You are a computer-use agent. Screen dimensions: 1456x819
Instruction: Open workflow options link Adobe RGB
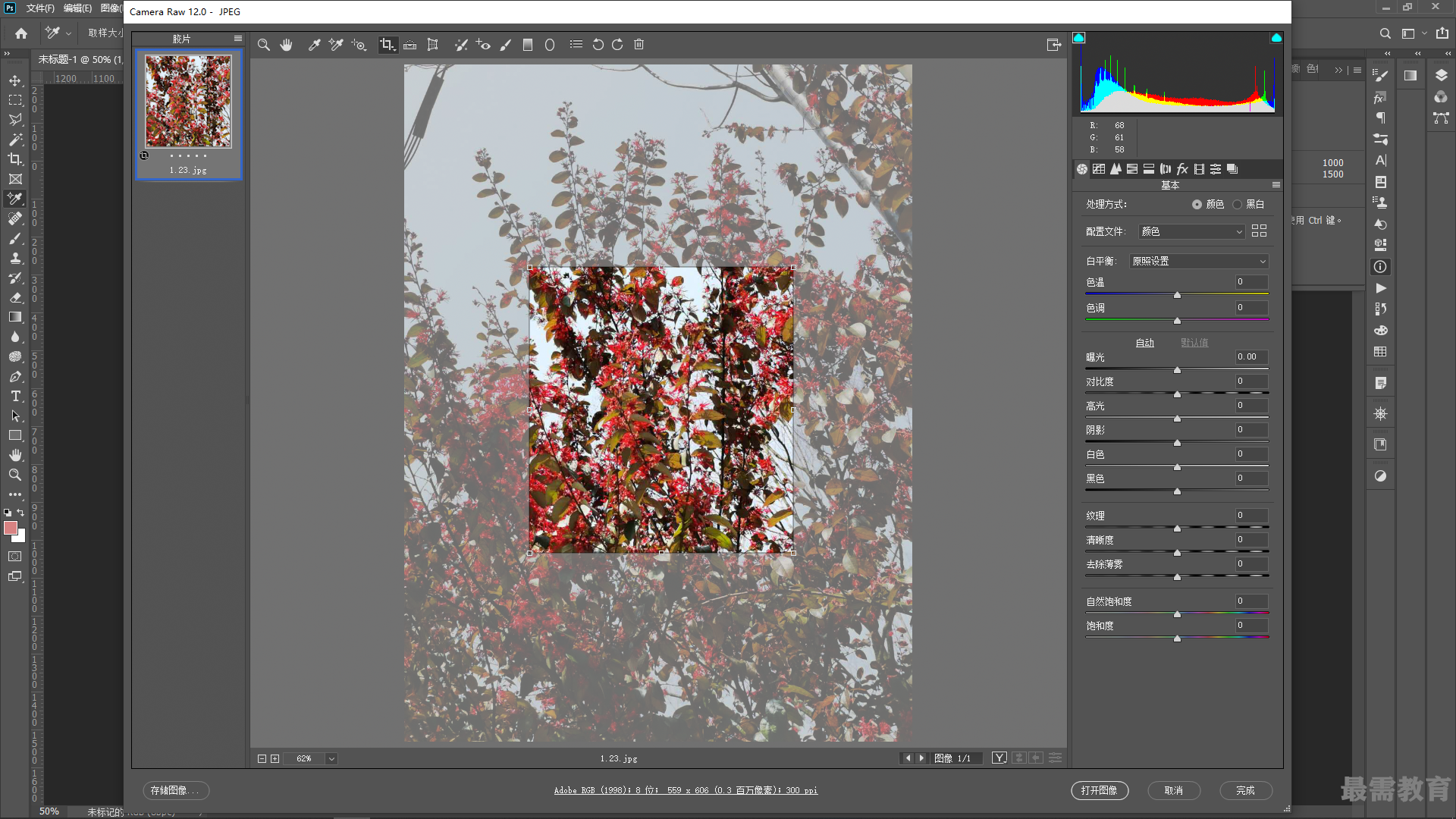tap(686, 791)
